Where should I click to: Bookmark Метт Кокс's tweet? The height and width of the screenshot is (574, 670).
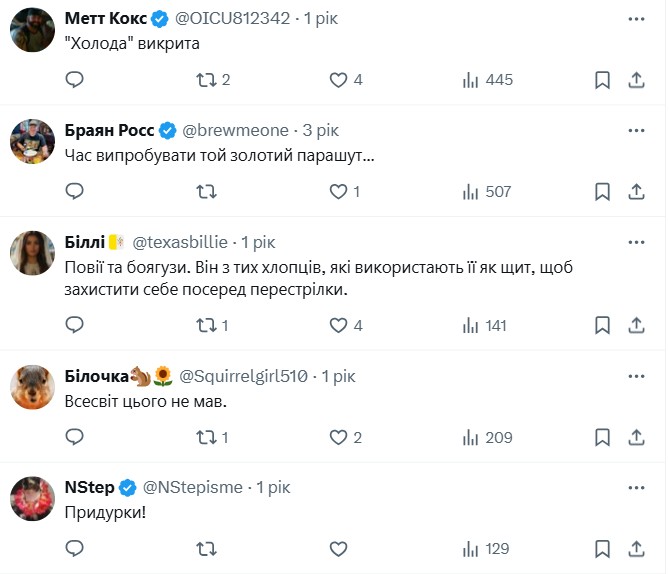click(602, 80)
